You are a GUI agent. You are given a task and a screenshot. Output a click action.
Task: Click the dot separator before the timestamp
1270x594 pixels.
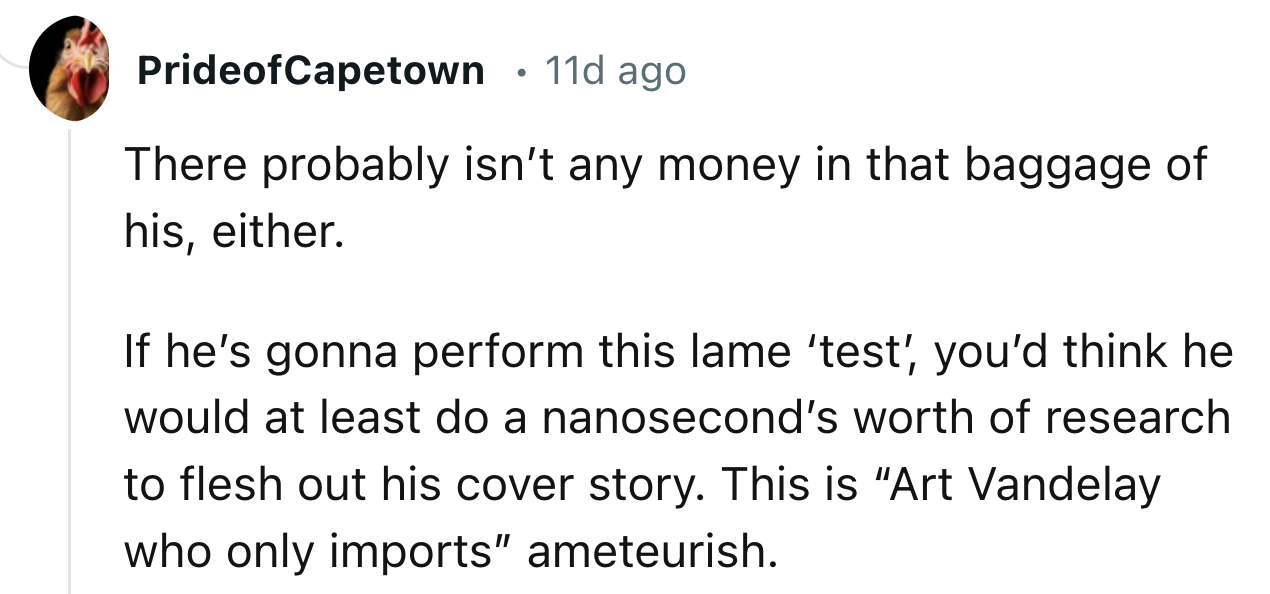click(514, 72)
